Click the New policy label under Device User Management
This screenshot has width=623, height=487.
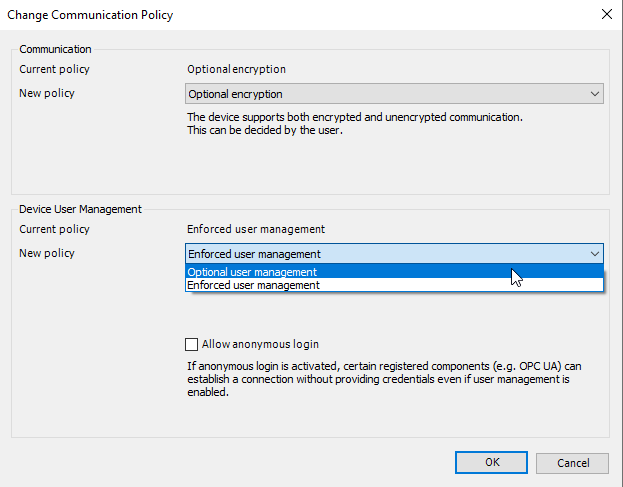(x=47, y=253)
